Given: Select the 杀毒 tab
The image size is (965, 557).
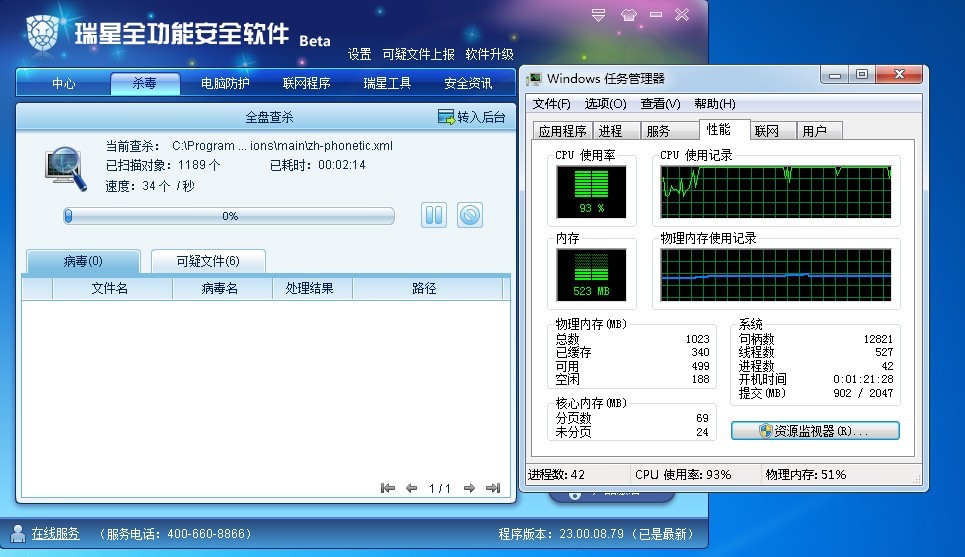Looking at the screenshot, I should pos(145,83).
